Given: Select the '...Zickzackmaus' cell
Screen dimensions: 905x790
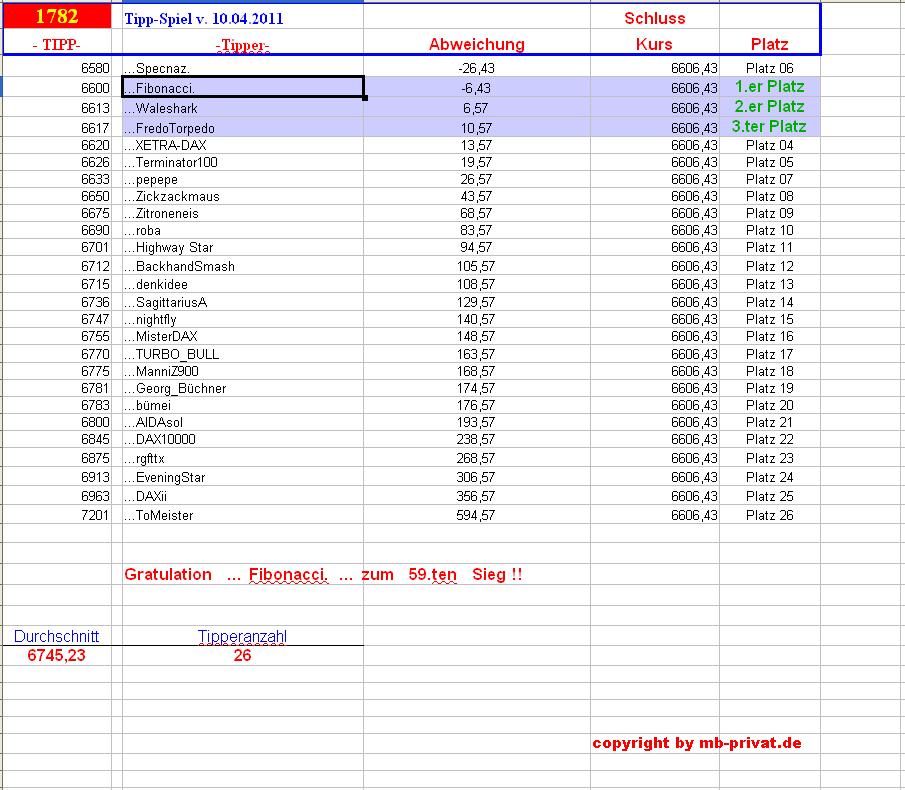Looking at the screenshot, I should pyautogui.click(x=243, y=196).
